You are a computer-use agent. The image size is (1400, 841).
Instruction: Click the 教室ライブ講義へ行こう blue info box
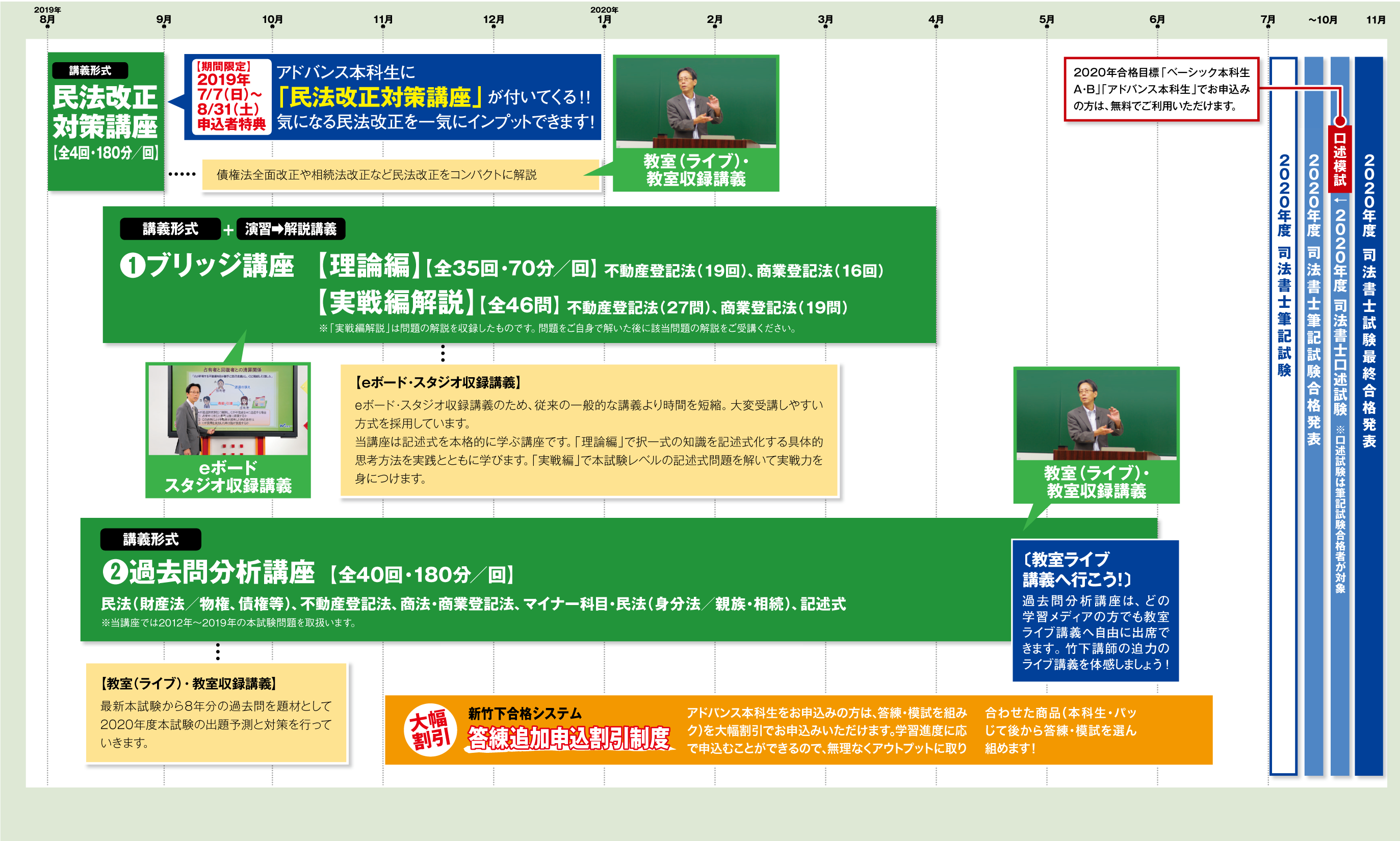tap(1095, 610)
